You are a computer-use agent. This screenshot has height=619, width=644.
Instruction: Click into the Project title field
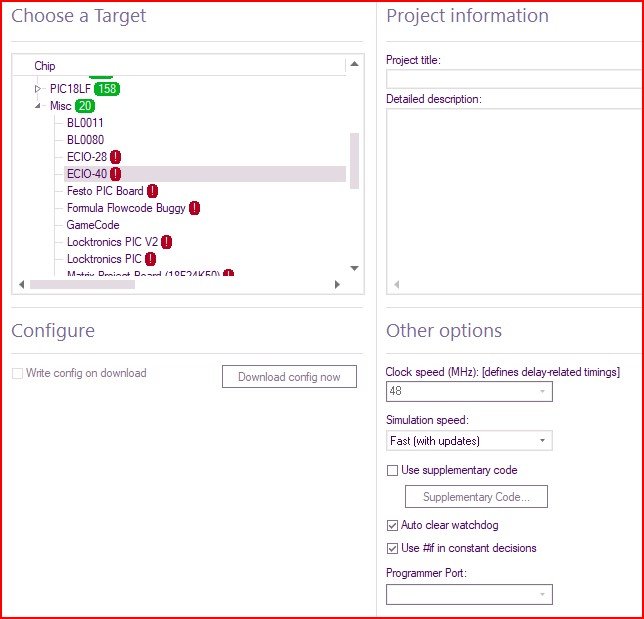coord(514,79)
